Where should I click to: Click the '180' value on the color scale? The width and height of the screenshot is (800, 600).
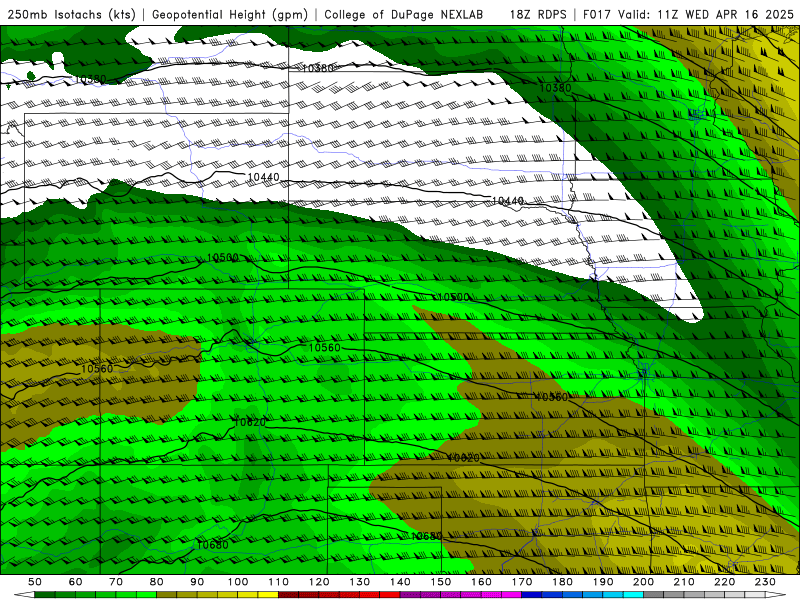click(562, 582)
